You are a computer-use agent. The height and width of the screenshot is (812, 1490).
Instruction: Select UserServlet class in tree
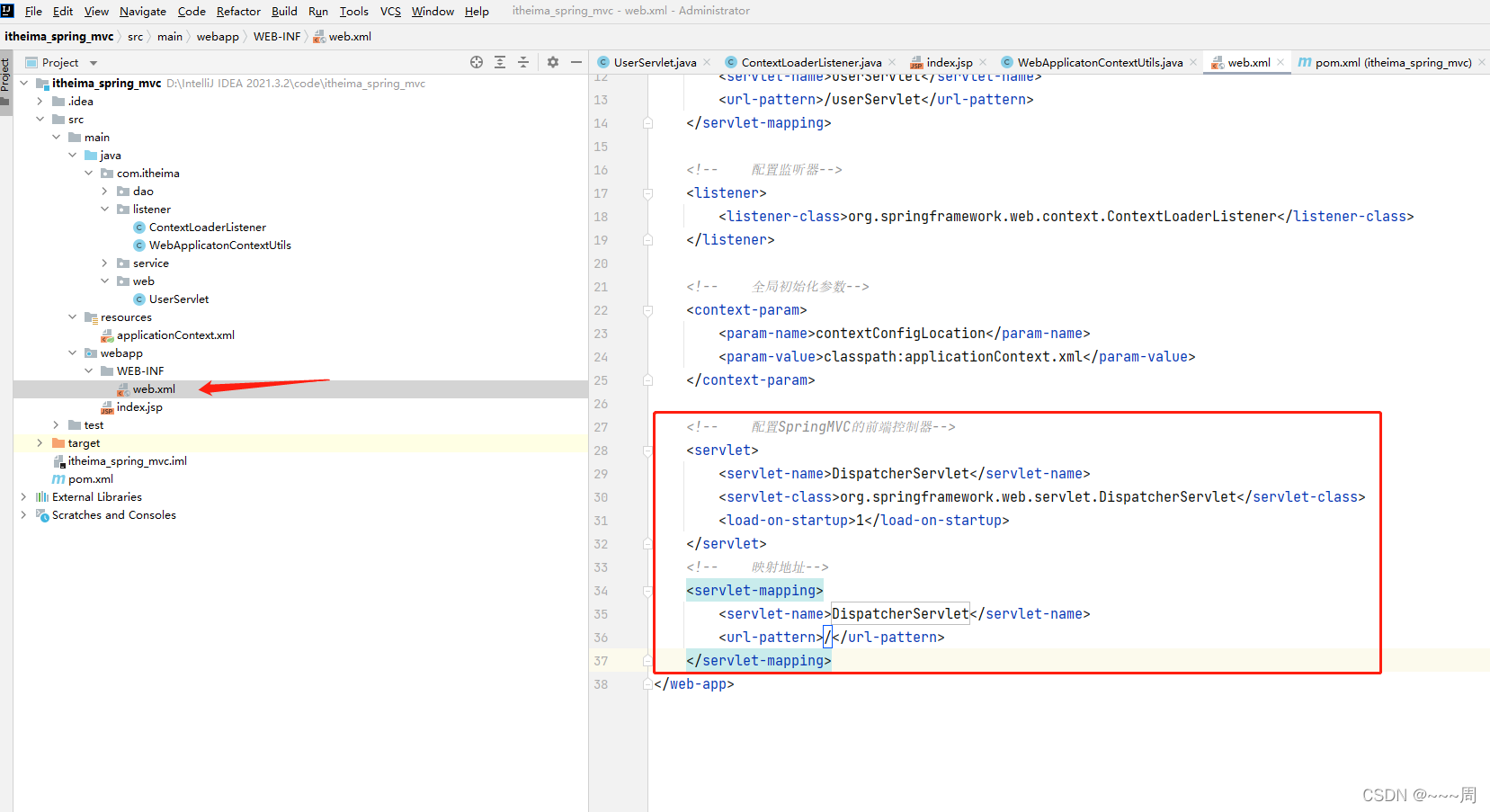[179, 299]
